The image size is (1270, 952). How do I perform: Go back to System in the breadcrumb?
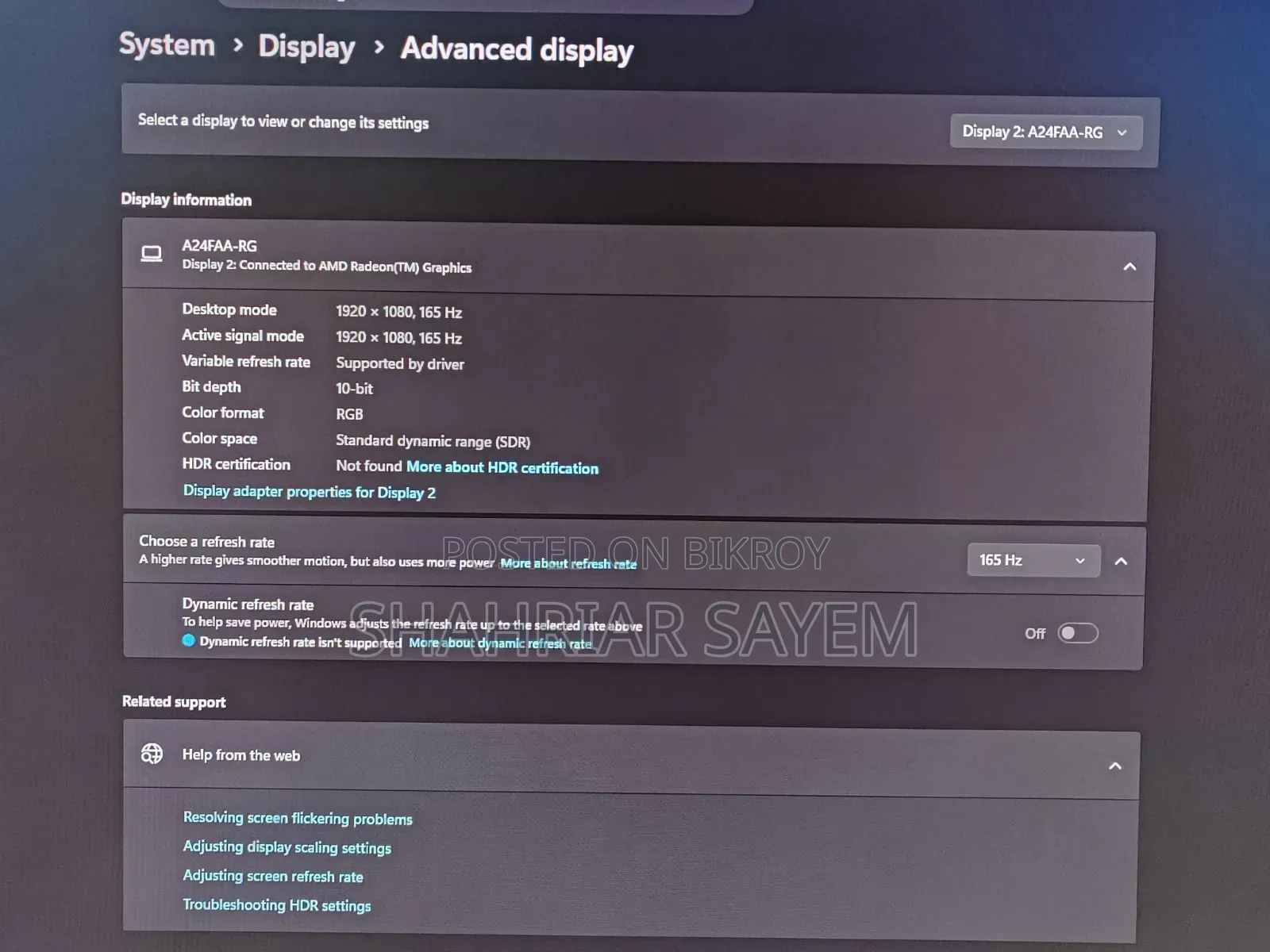pos(167,44)
